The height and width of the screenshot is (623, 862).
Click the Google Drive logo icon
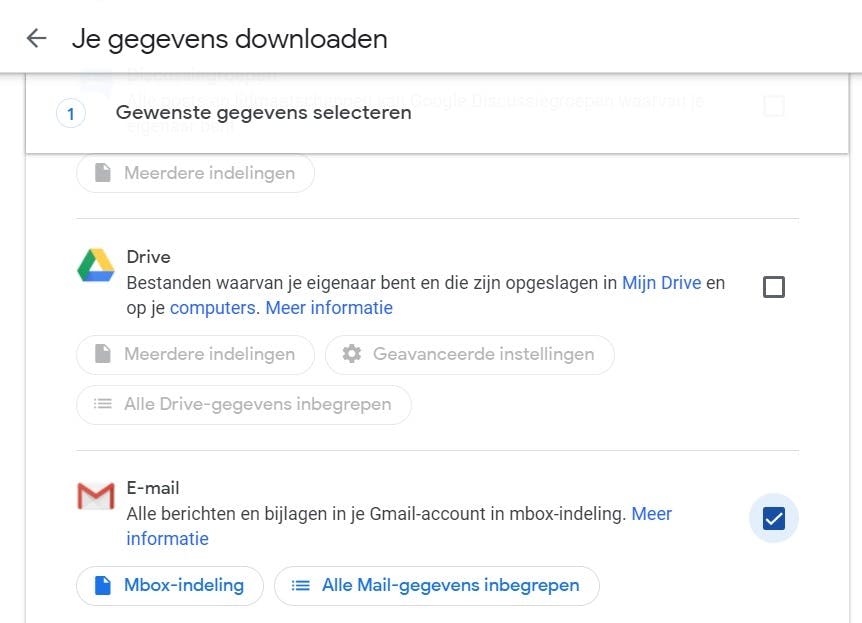tap(95, 267)
